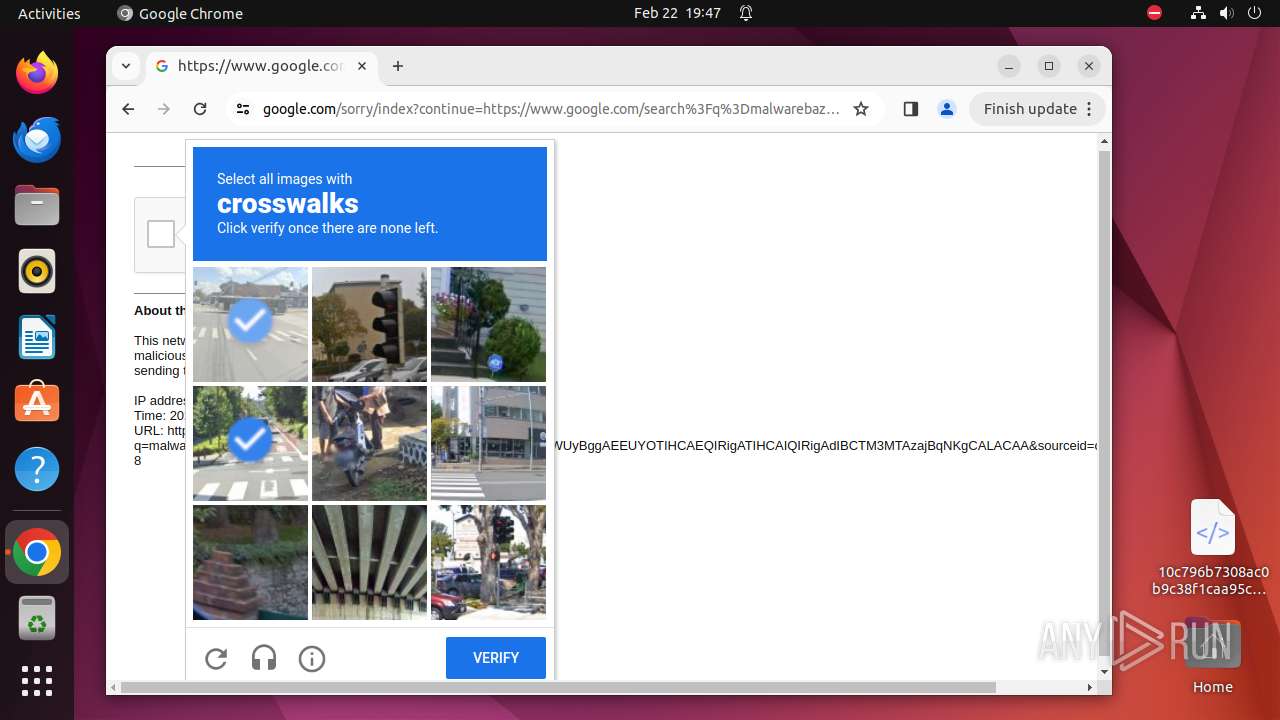Viewport: 1280px width, 720px height.
Task: Select the red traffic light parking tile
Action: 488,562
